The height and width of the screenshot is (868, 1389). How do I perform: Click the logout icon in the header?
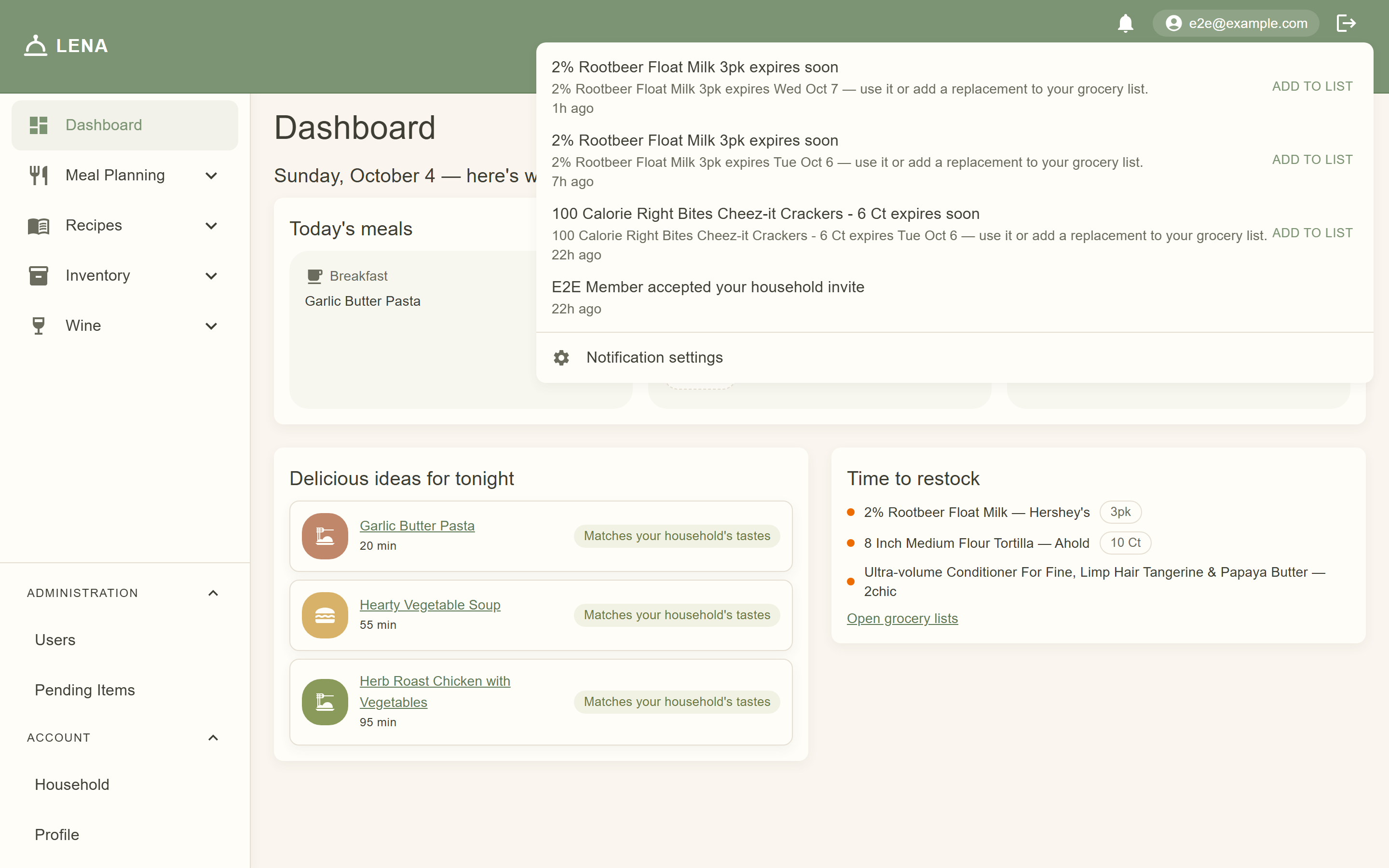(x=1346, y=24)
